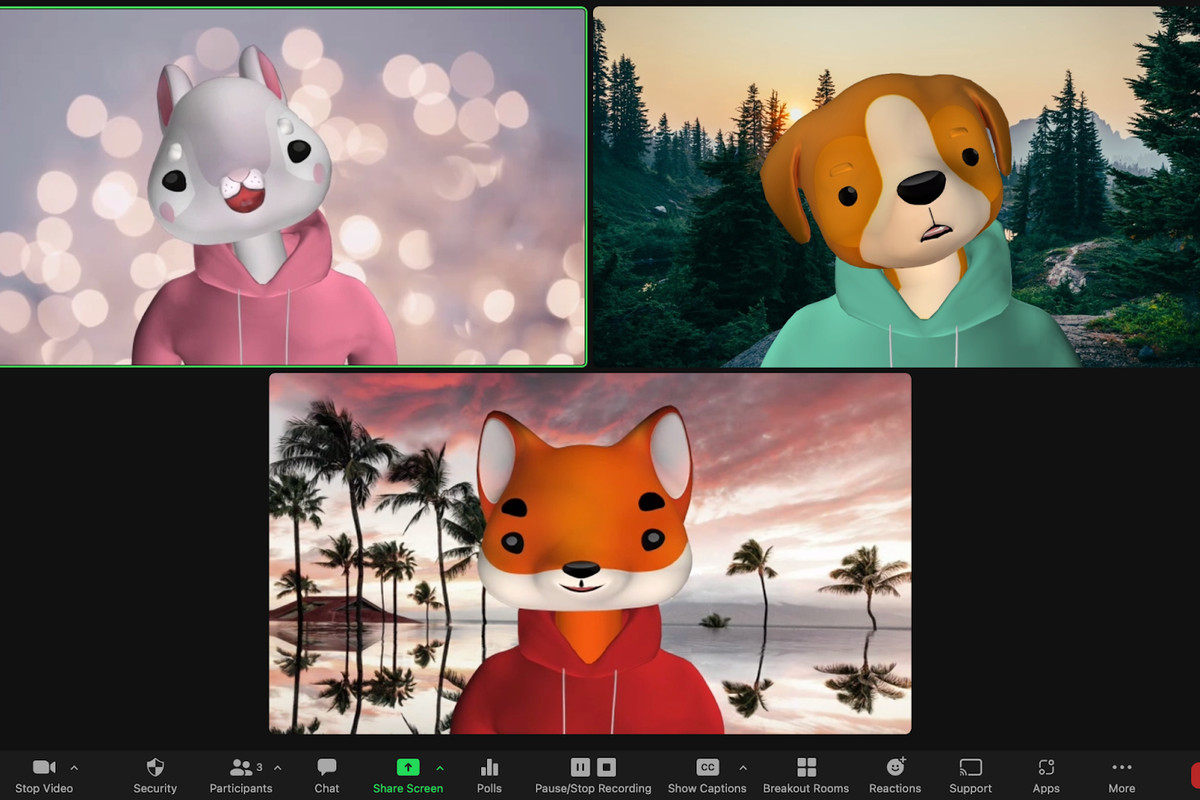Screen dimensions: 1200x800
Task: Show Captions with the CC toggle
Action: pyautogui.click(x=706, y=766)
